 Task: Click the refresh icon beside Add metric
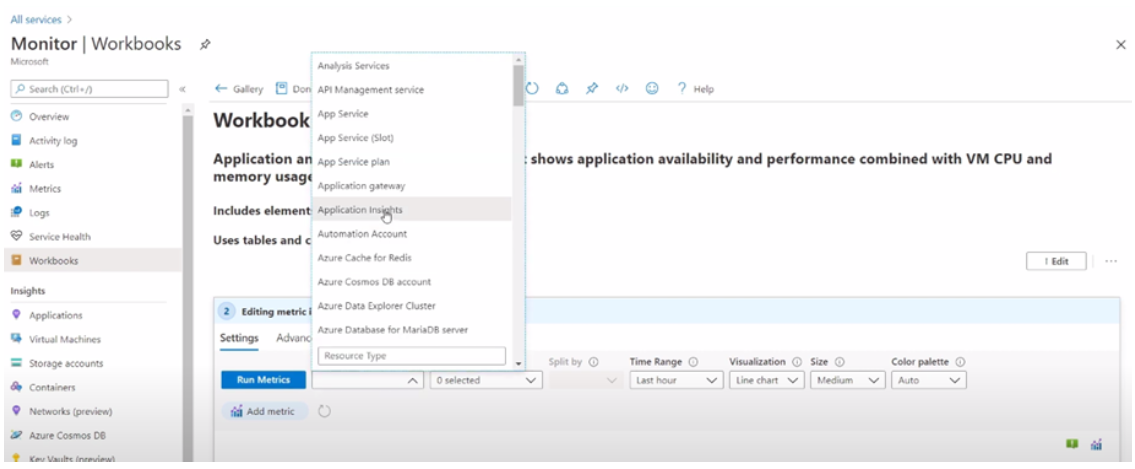(x=325, y=411)
